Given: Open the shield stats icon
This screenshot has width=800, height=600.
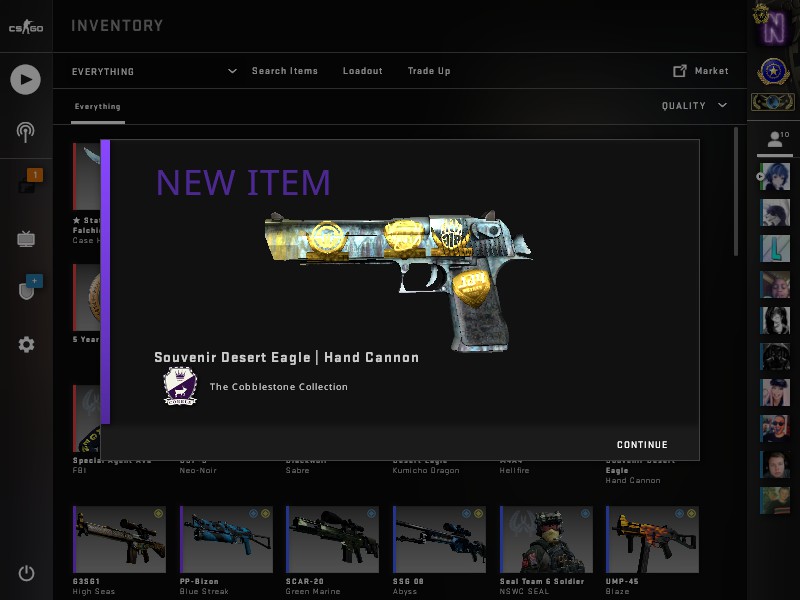Looking at the screenshot, I should point(30,287).
